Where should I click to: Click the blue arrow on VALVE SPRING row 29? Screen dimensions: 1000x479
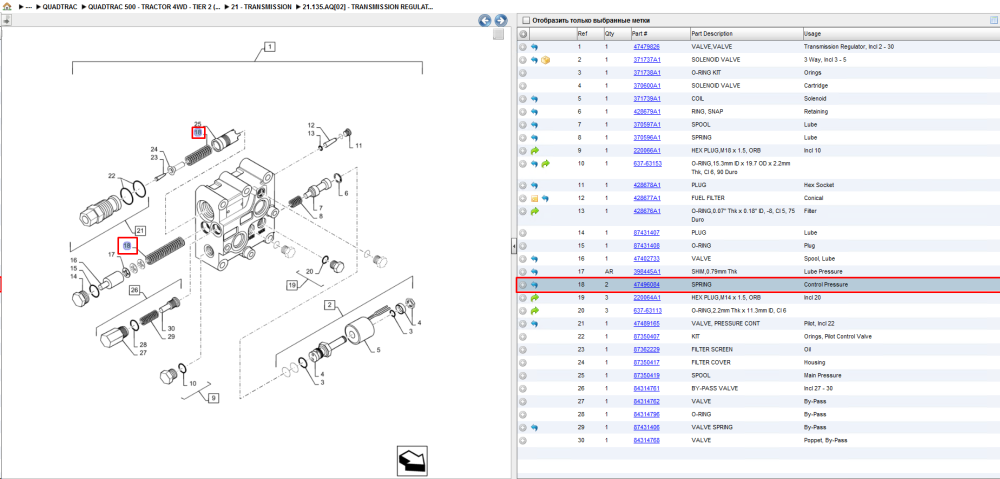pyautogui.click(x=534, y=427)
